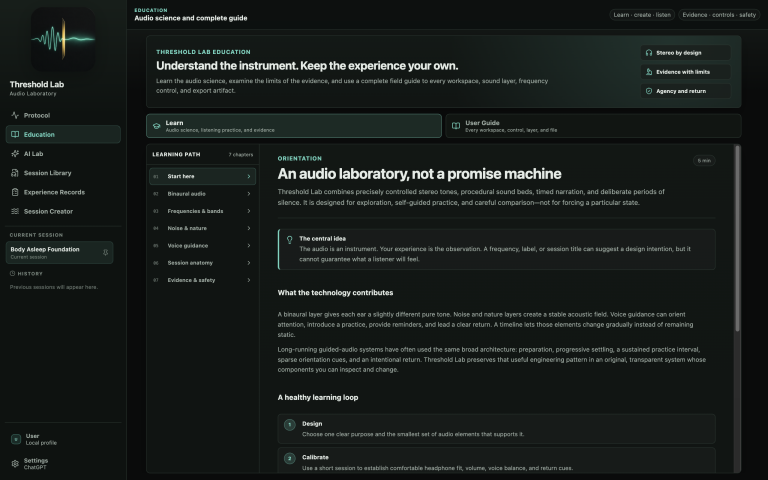Expand the Start here chapter chevron

click(249, 176)
